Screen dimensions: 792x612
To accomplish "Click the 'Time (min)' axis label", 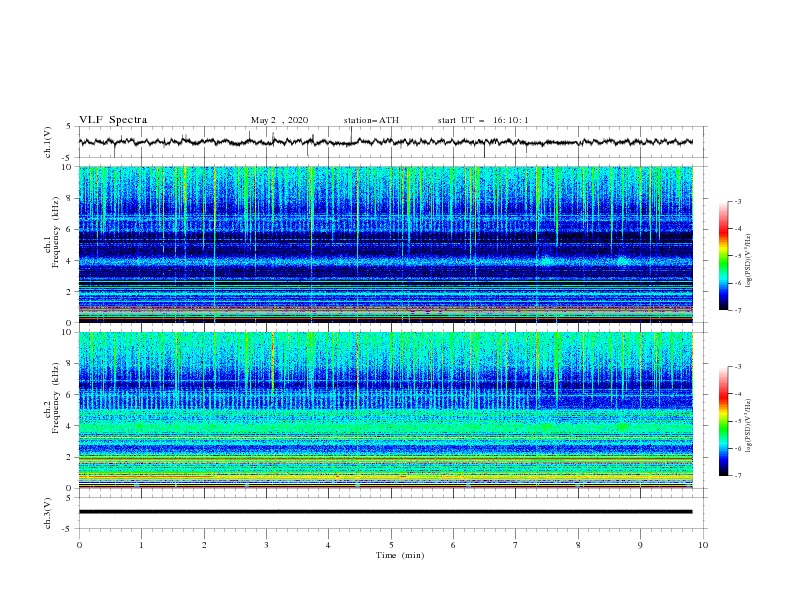I will coord(400,555).
